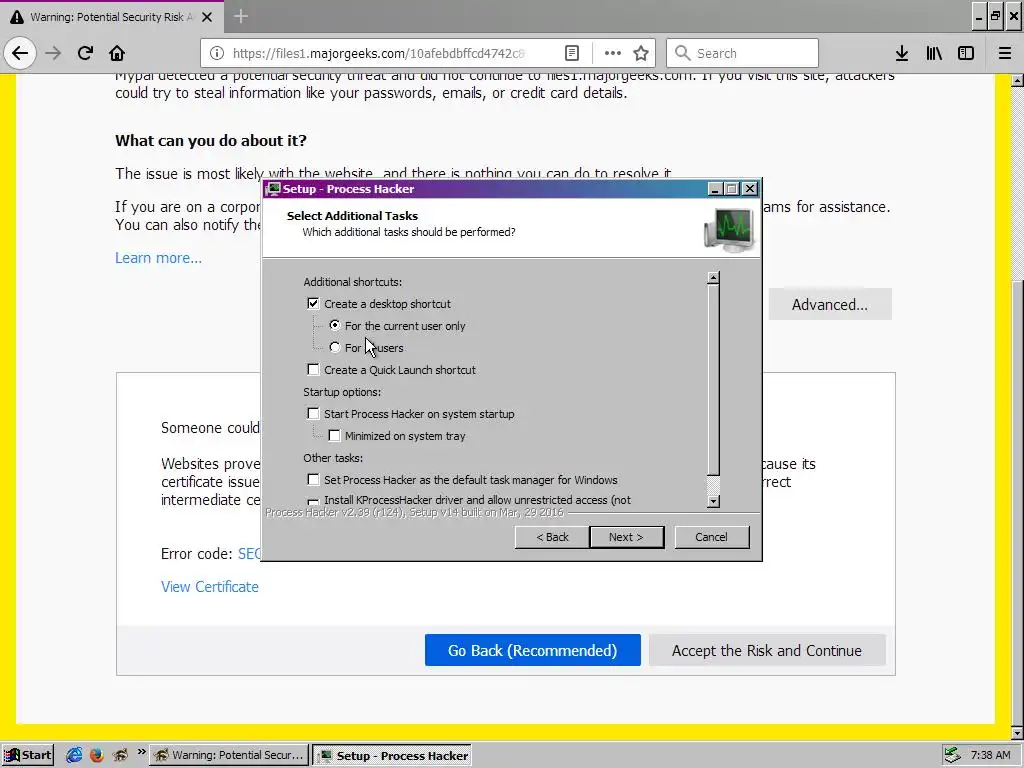Viewport: 1024px width, 768px height.
Task: Cancel the Process Hacker setup
Action: pyautogui.click(x=711, y=537)
